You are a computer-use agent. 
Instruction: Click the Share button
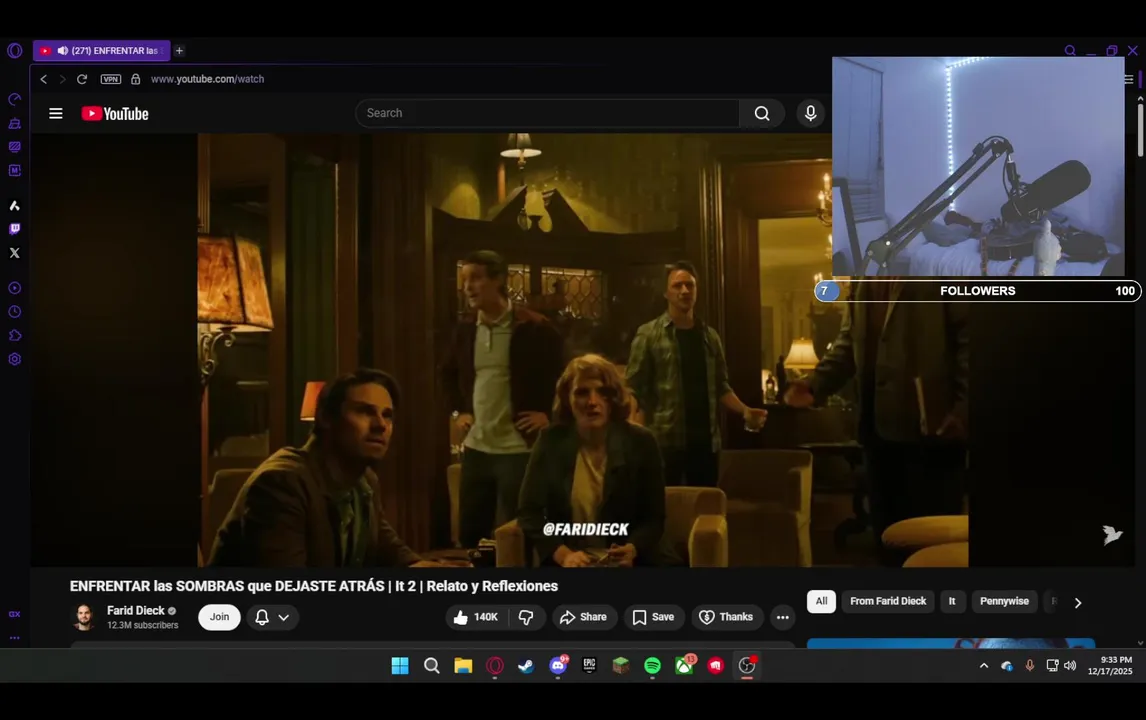[x=584, y=617]
